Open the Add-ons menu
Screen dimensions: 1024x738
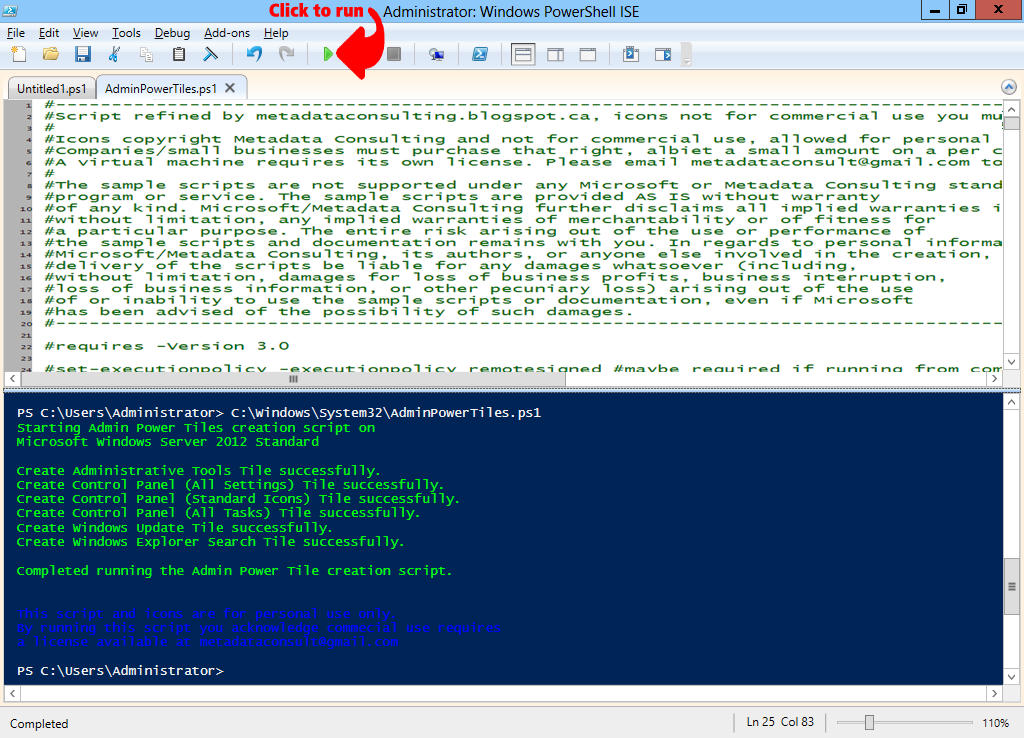pos(227,33)
